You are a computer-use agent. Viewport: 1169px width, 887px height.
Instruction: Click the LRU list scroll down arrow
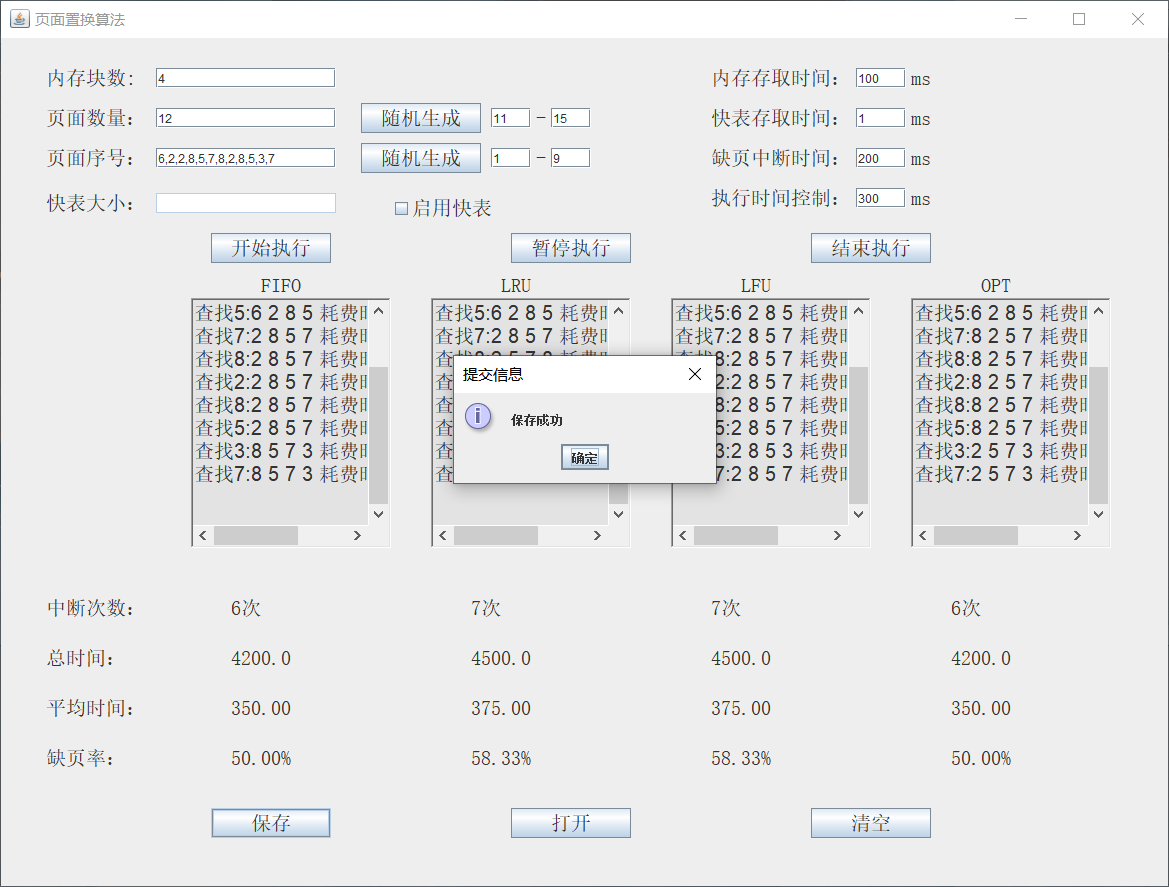pyautogui.click(x=619, y=514)
